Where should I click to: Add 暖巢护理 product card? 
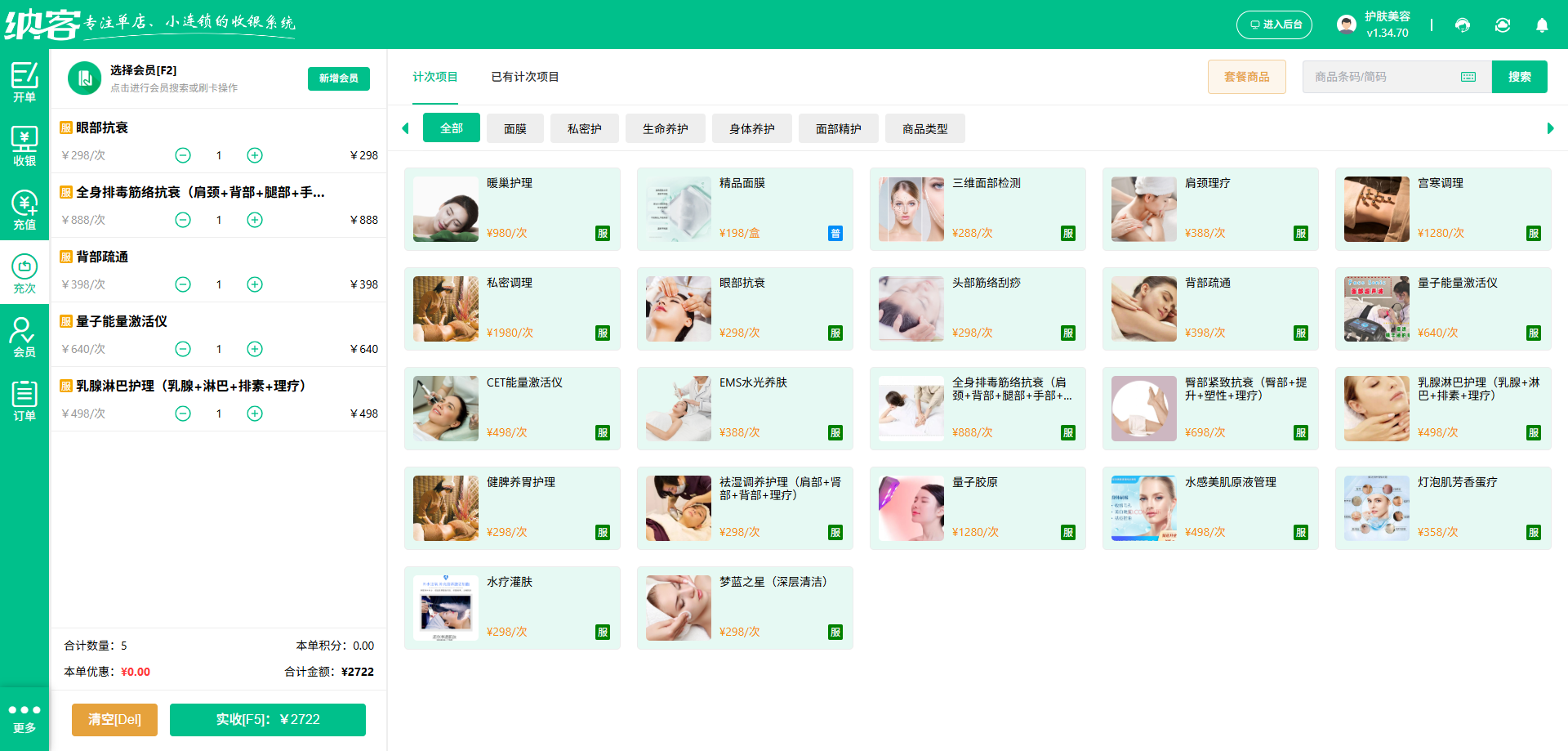512,209
